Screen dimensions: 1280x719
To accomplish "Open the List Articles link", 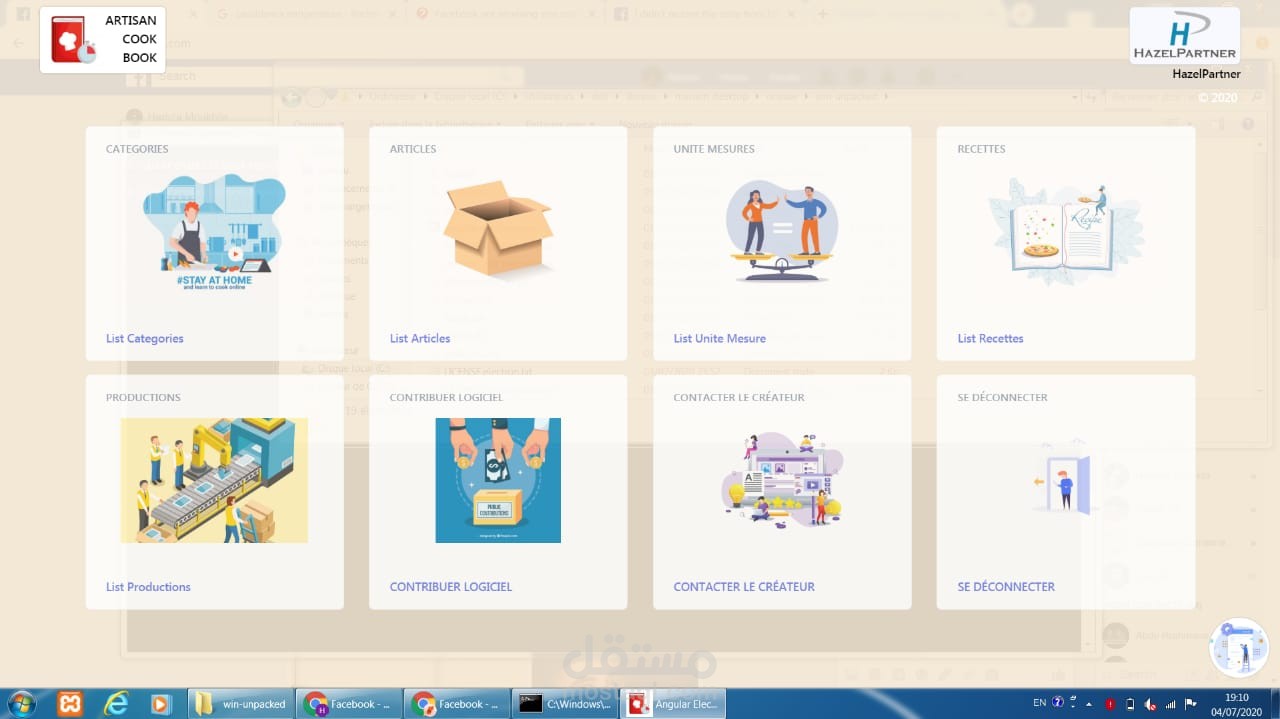I will (420, 338).
